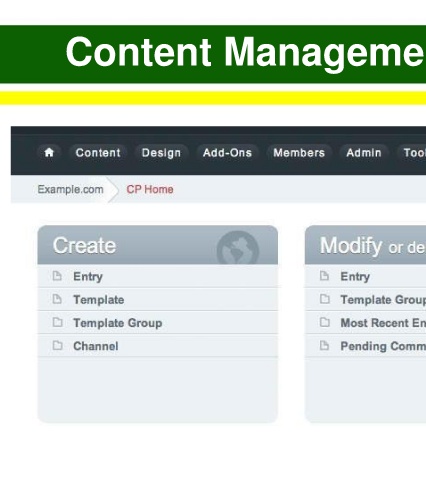
Task: Click the page icon next to Template
Action: point(57,299)
